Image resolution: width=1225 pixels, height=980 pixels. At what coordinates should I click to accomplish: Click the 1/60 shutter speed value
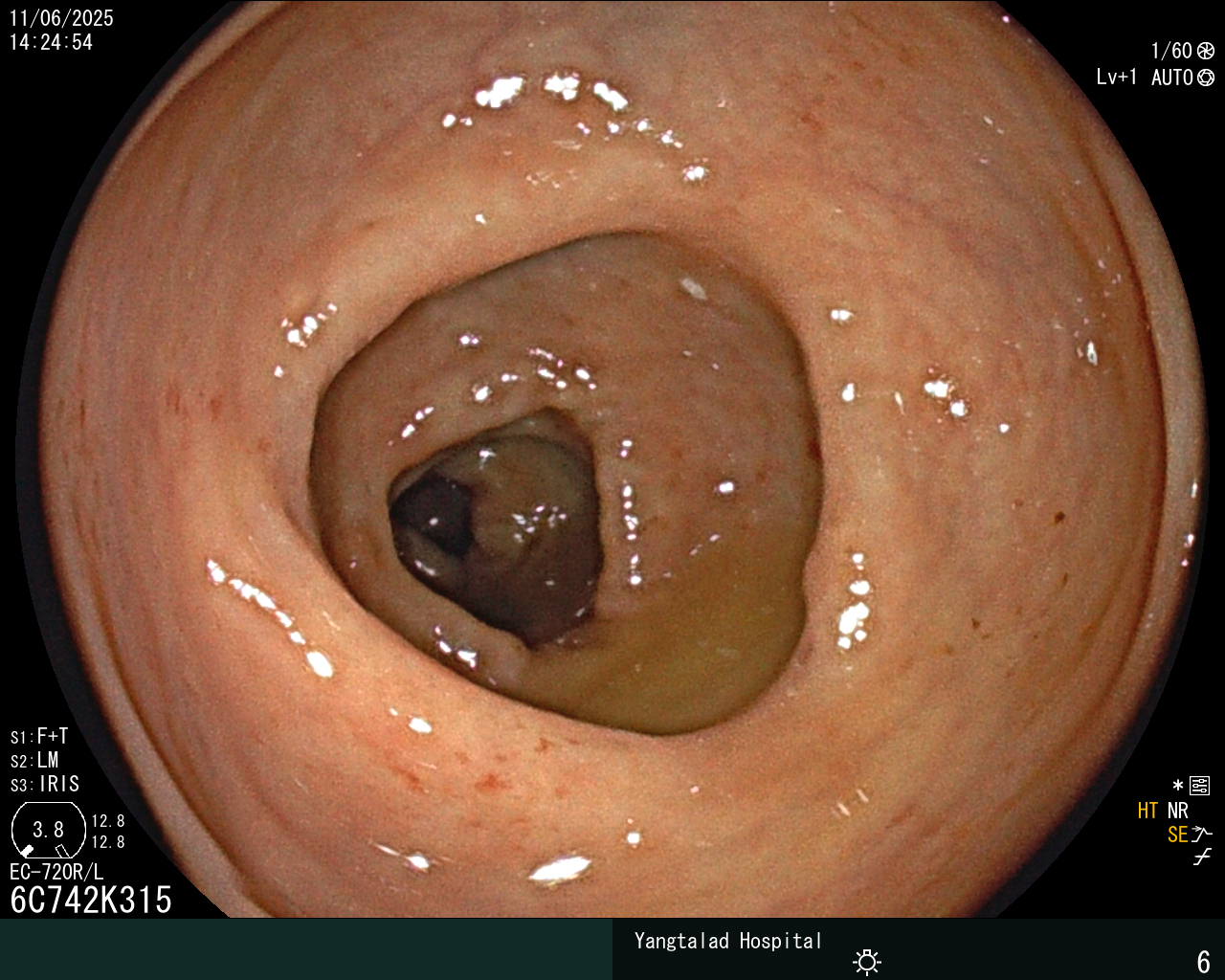click(x=1171, y=51)
